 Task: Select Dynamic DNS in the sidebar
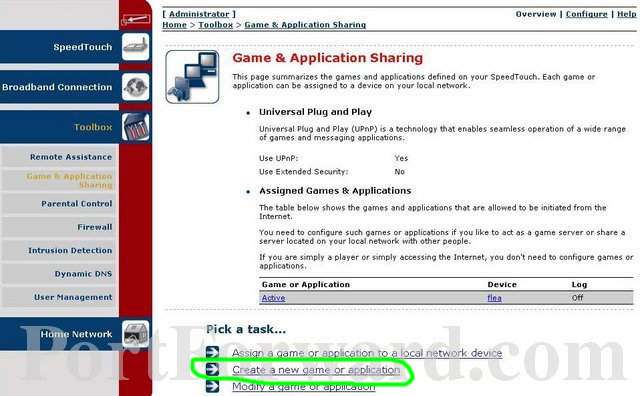58,274
